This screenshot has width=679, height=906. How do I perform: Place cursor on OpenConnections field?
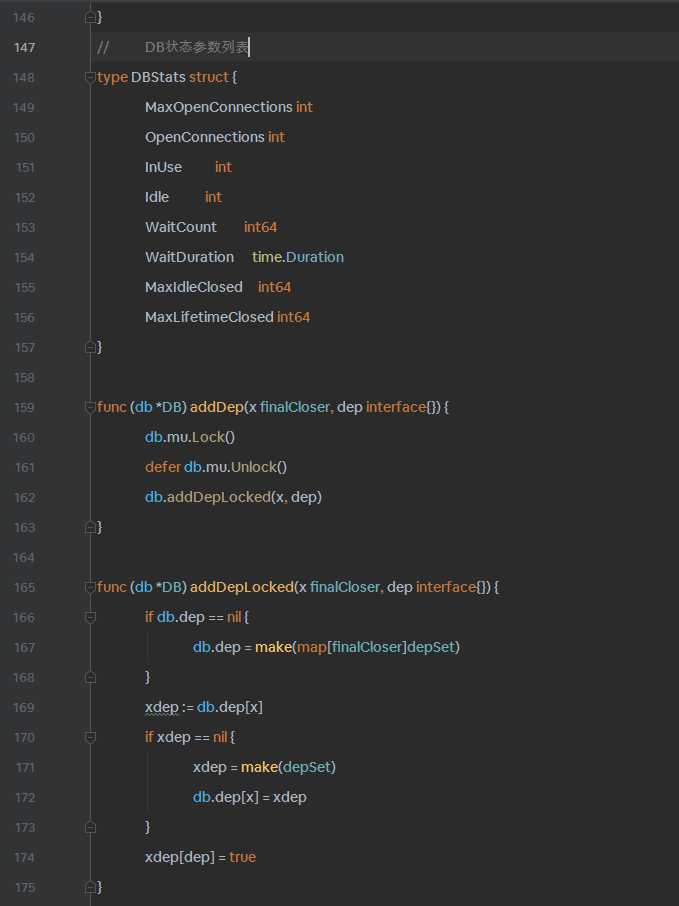(x=205, y=138)
